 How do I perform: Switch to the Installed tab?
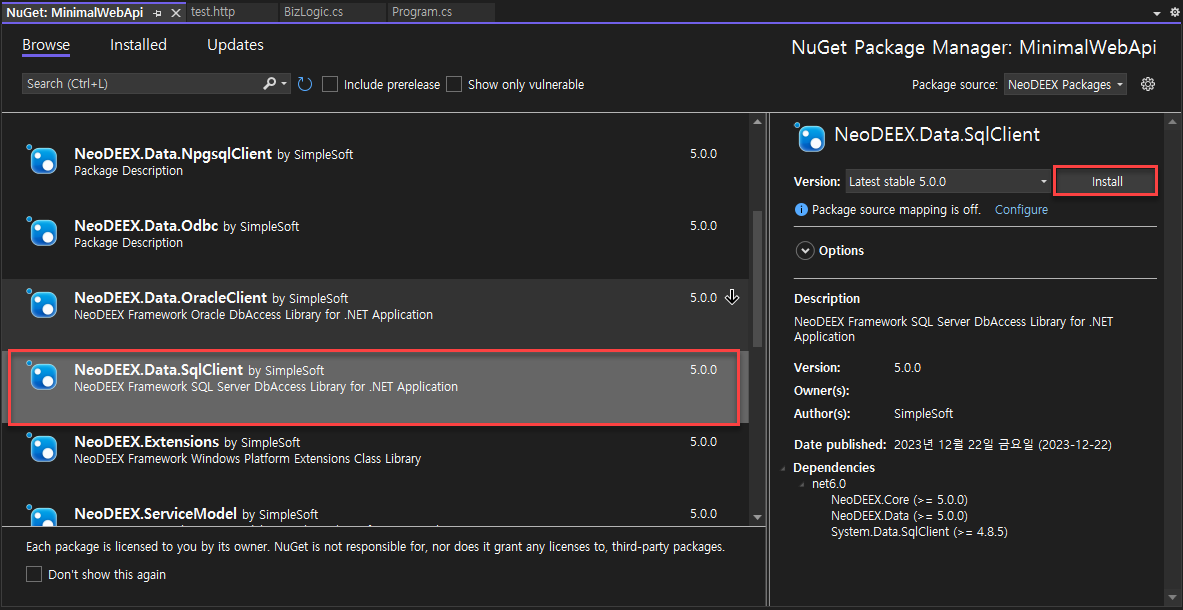(x=138, y=45)
